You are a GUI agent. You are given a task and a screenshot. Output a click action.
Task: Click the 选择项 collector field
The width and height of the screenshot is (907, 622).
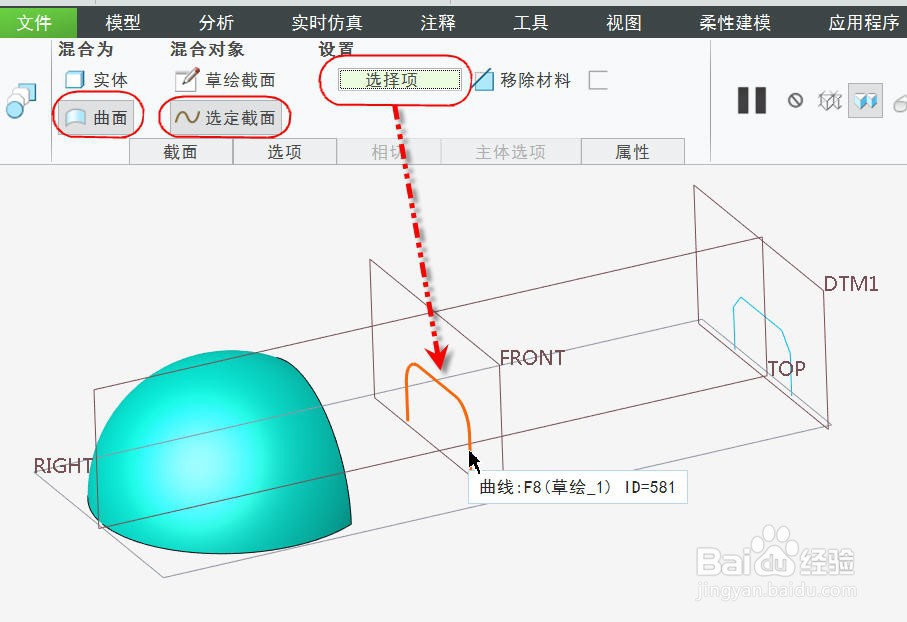click(400, 80)
